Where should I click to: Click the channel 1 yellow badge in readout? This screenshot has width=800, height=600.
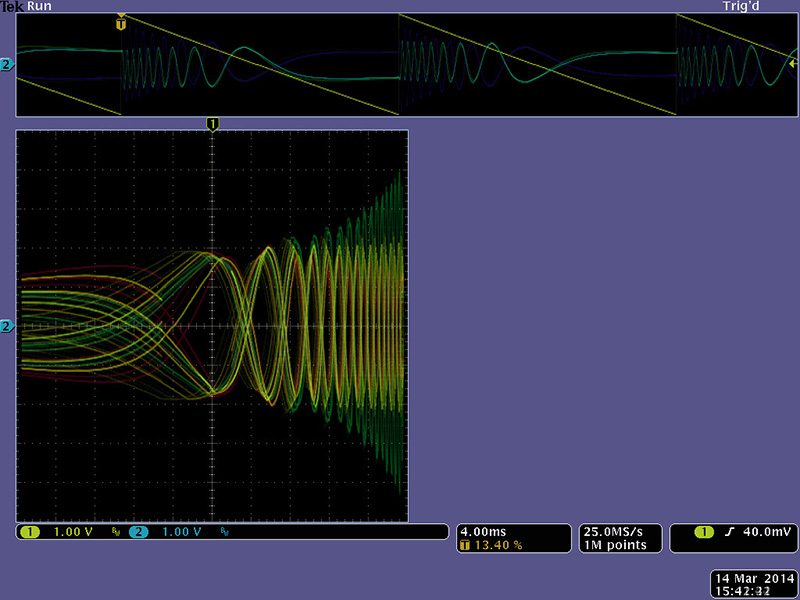[x=28, y=532]
